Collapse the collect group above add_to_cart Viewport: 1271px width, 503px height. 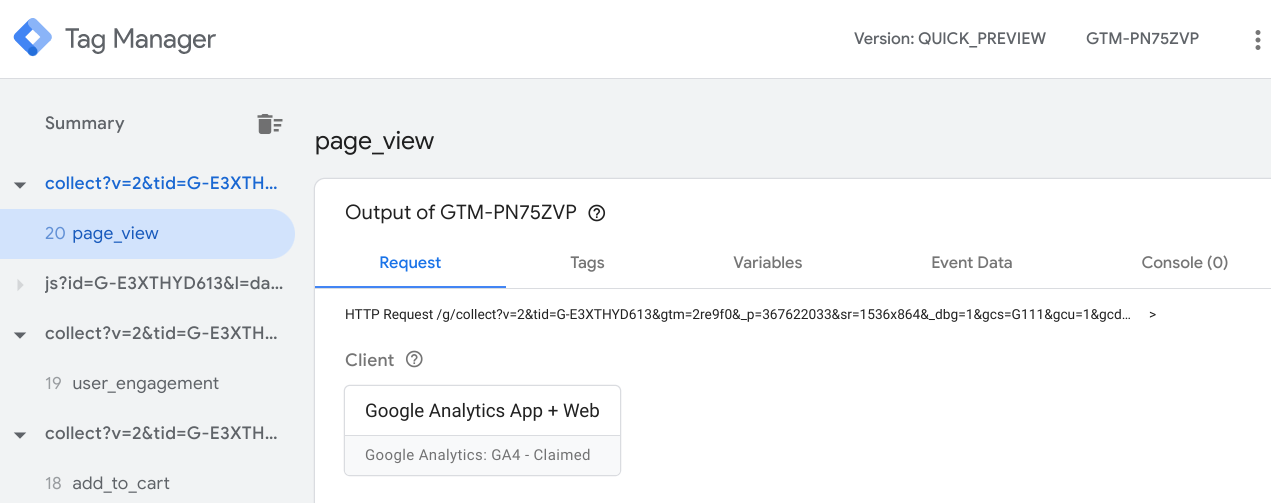(x=20, y=435)
